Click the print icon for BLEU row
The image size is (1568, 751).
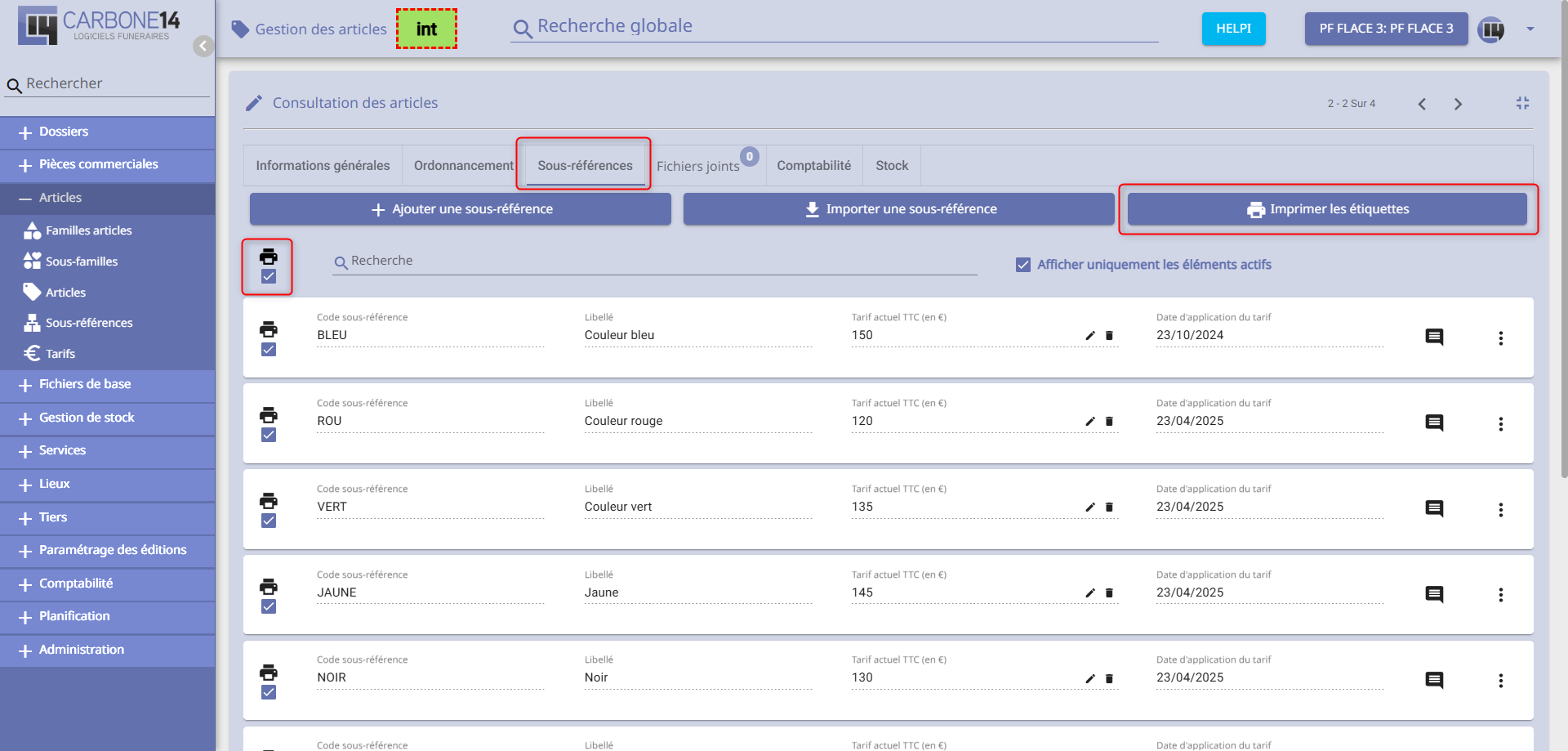tap(269, 329)
